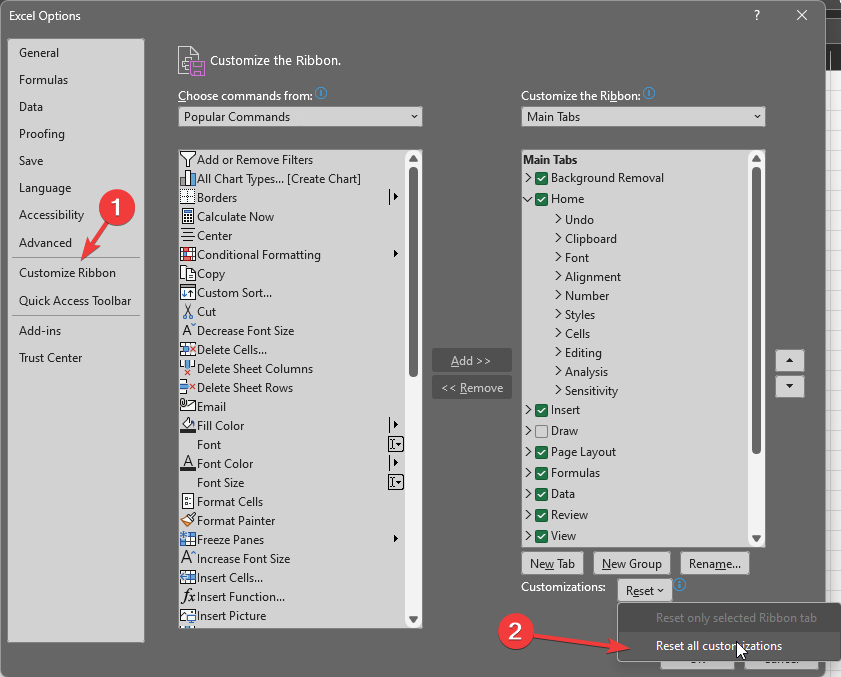Collapse the Home tab tree node
Viewport: 841px width, 677px height.
click(528, 199)
